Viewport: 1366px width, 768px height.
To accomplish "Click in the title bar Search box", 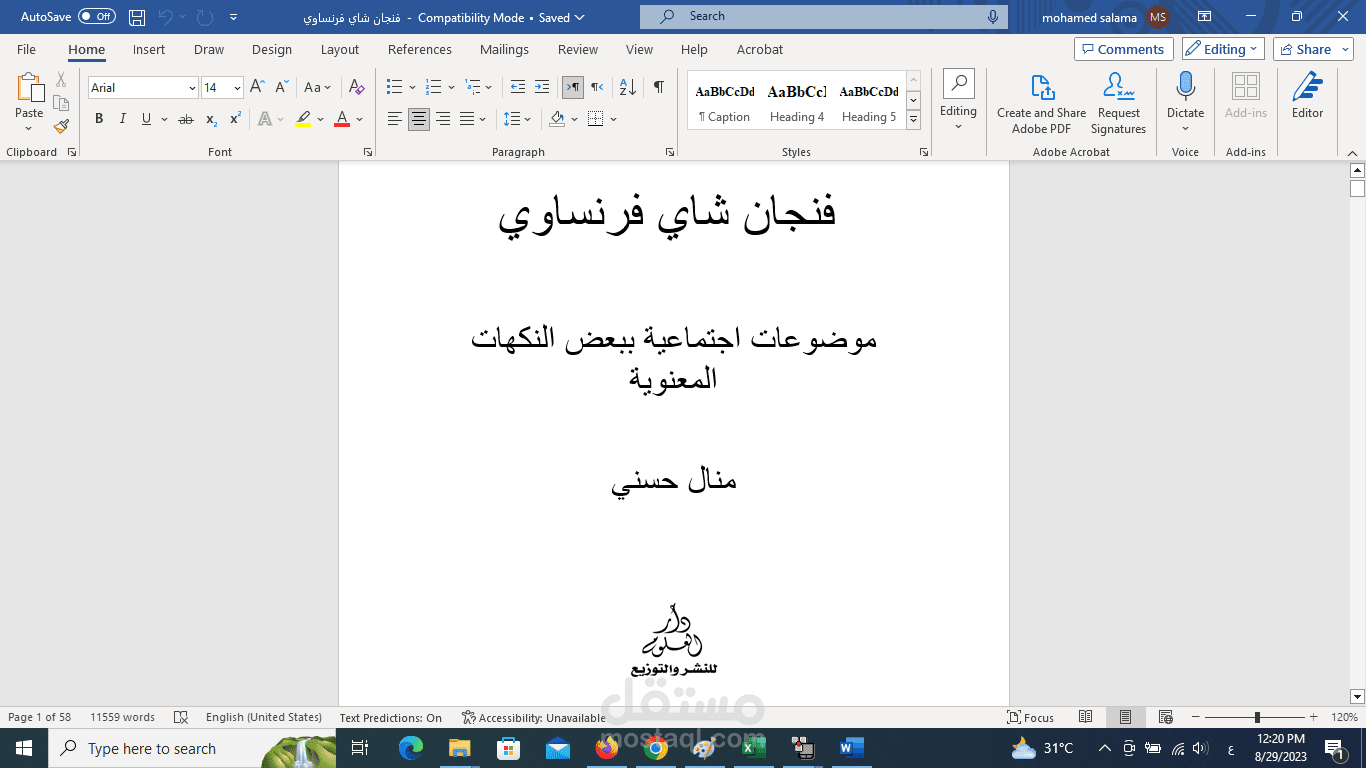I will tap(824, 17).
